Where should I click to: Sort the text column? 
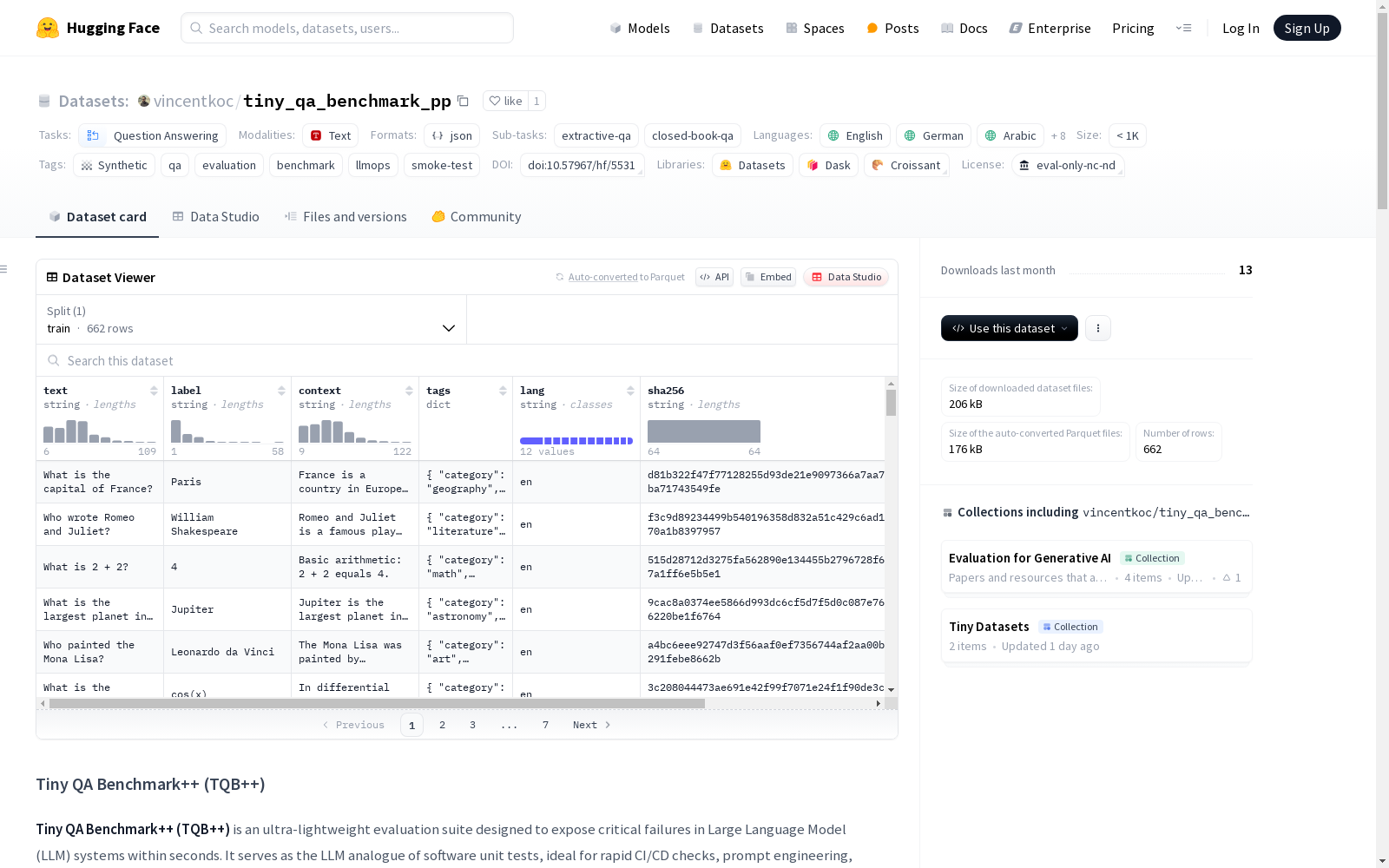pos(154,391)
